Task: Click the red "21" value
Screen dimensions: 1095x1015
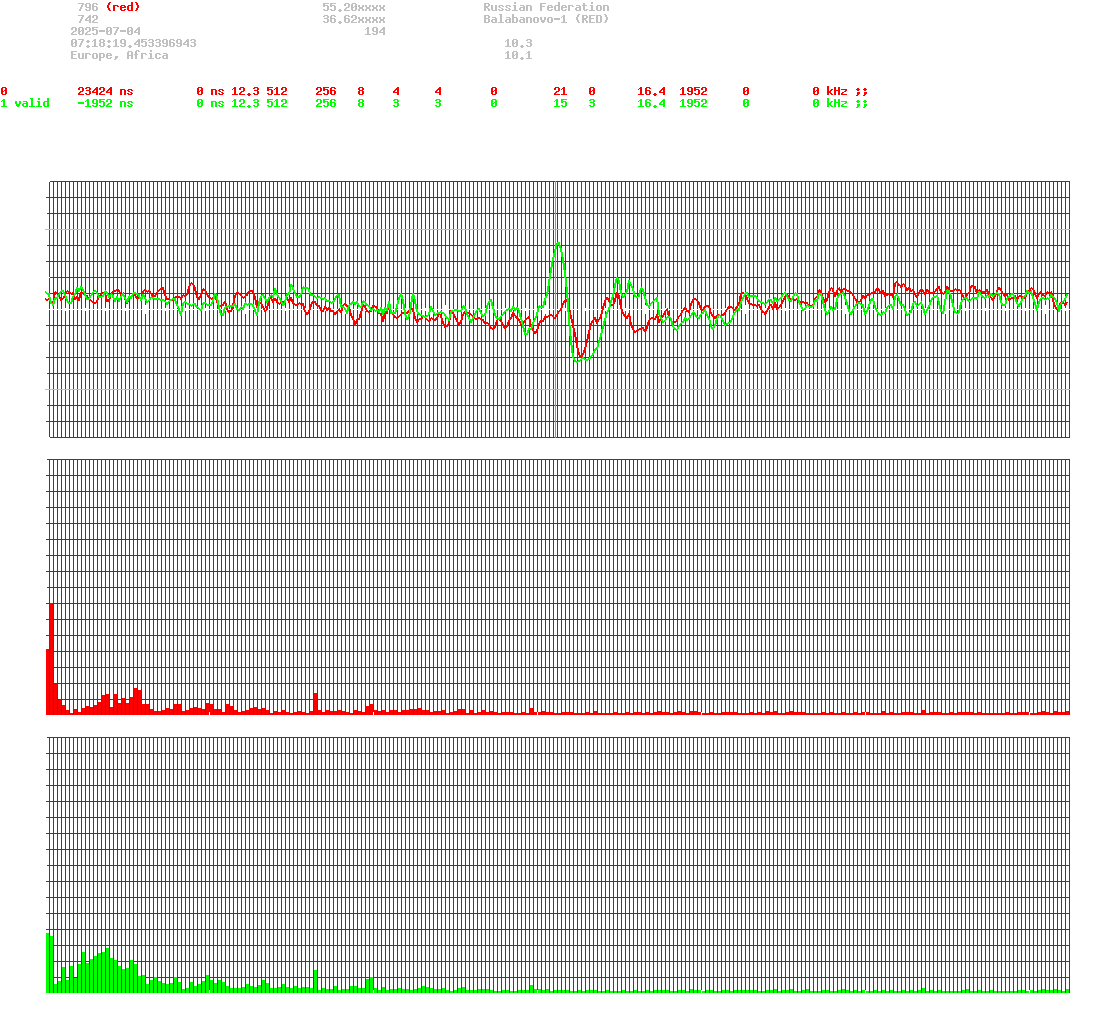Action: (x=560, y=92)
